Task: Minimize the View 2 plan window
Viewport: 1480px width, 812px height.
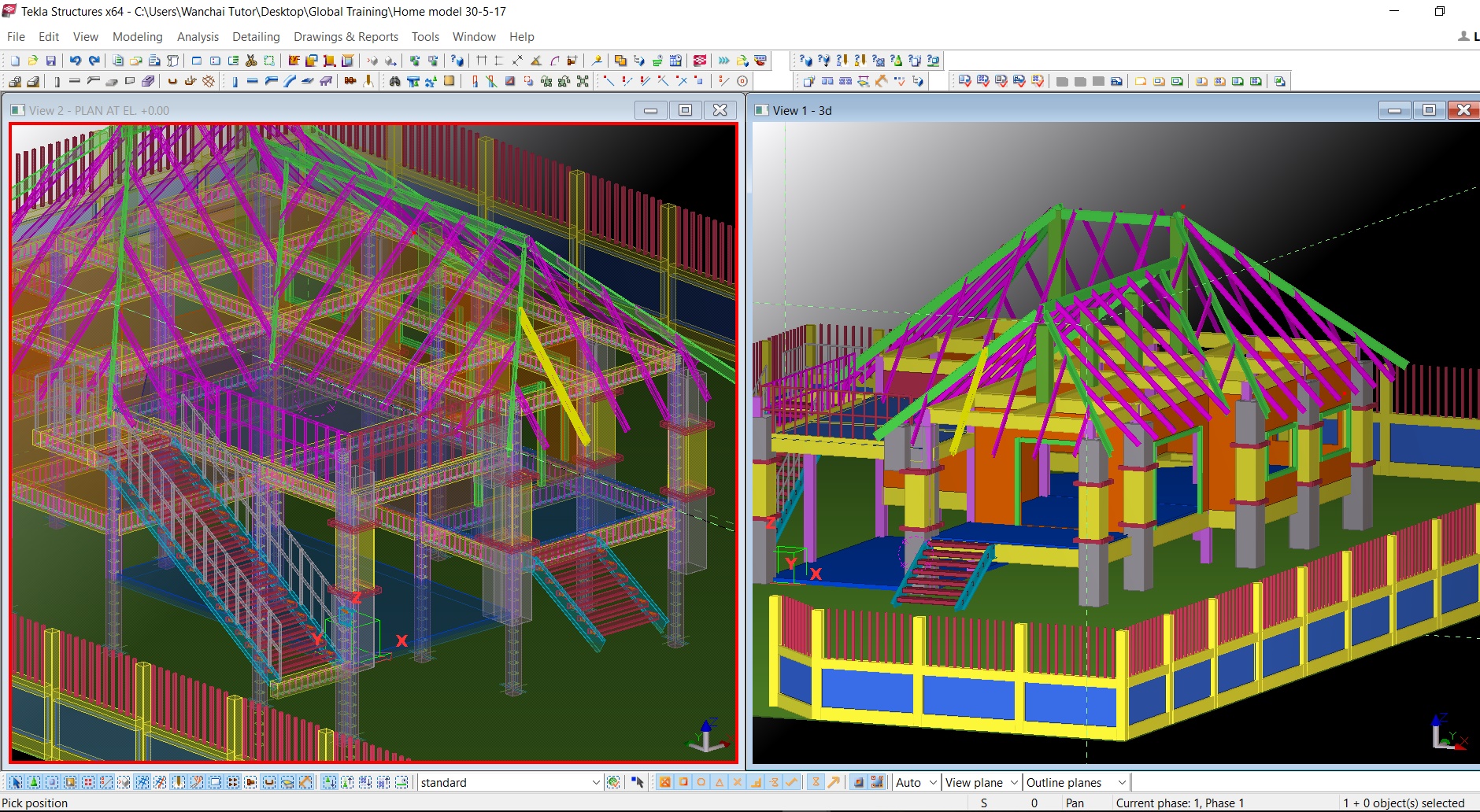Action: [650, 110]
